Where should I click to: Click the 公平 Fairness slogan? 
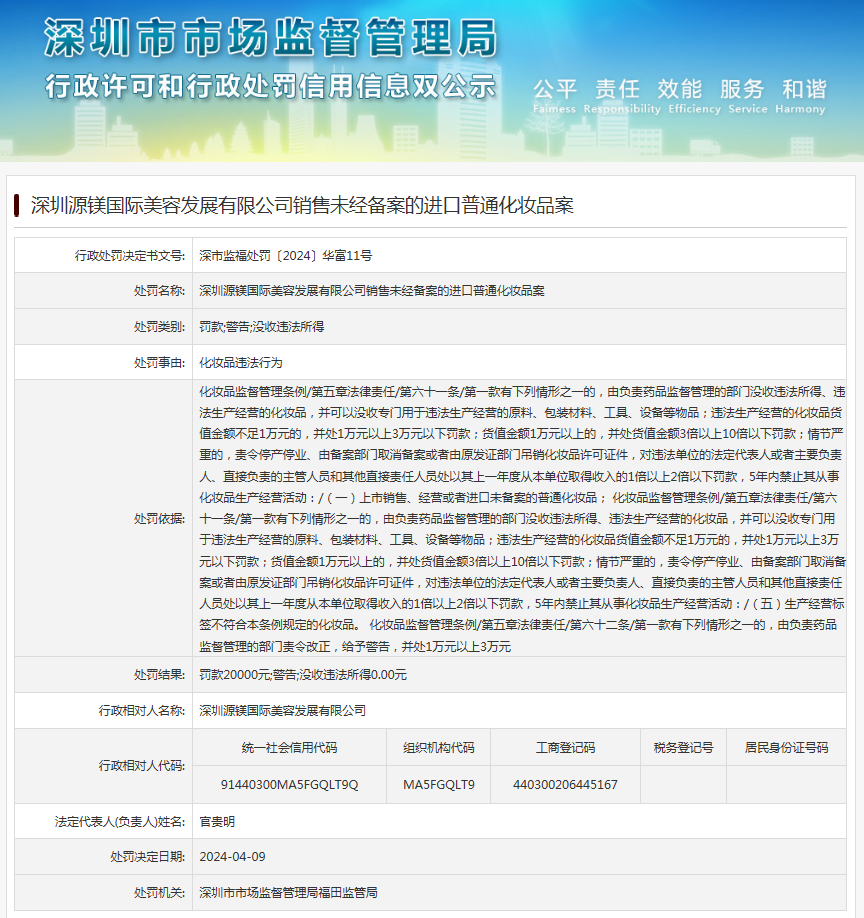[x=554, y=96]
